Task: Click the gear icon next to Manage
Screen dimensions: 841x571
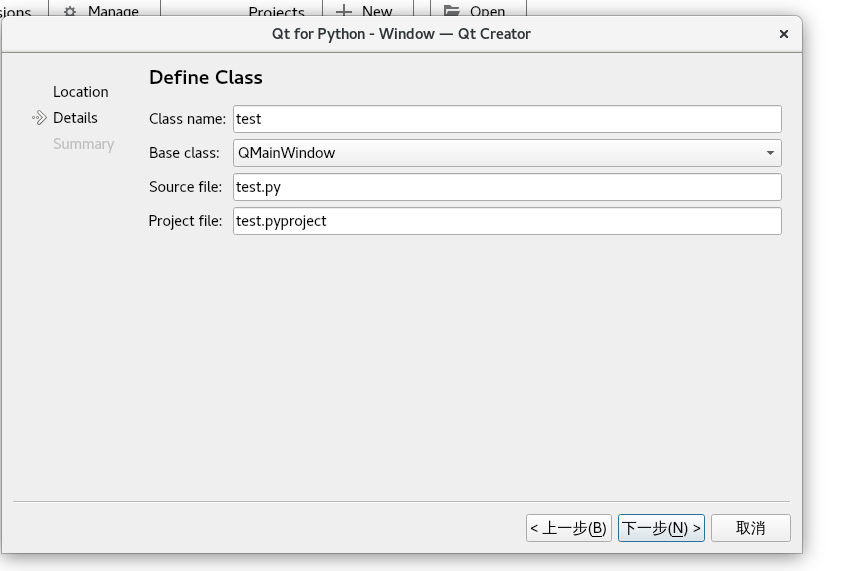Action: [x=70, y=11]
